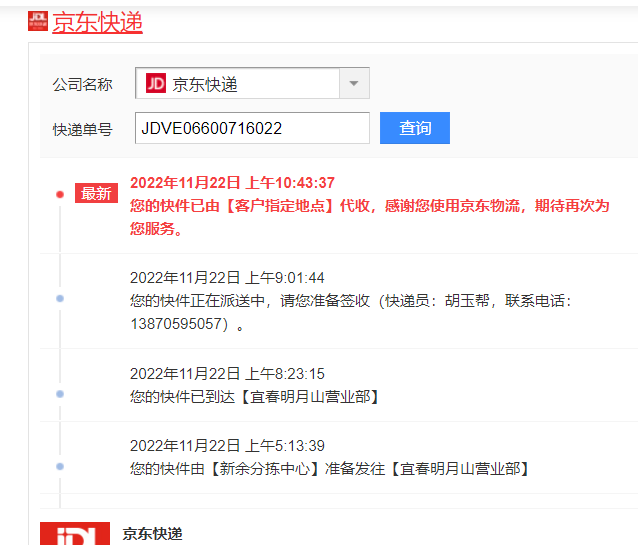Click the 上午5:13:39 timeline dot
The image size is (638, 545).
tap(60, 466)
